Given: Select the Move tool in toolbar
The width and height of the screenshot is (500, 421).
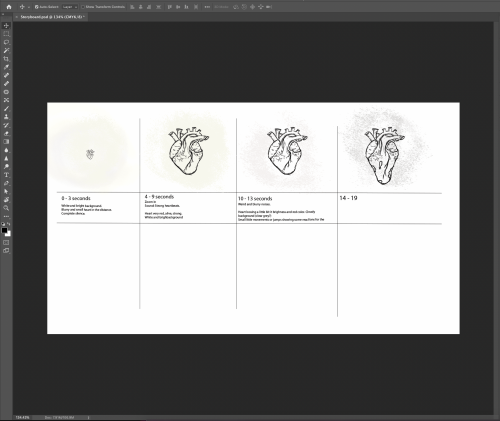Looking at the screenshot, I should 6,26.
